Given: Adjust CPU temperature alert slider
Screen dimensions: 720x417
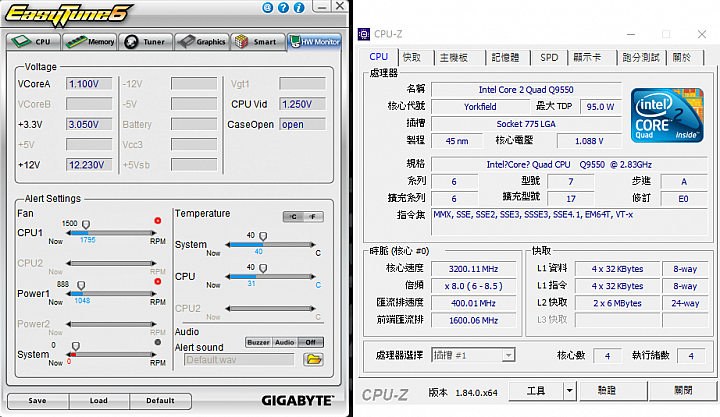Looking at the screenshot, I should click(x=263, y=268).
